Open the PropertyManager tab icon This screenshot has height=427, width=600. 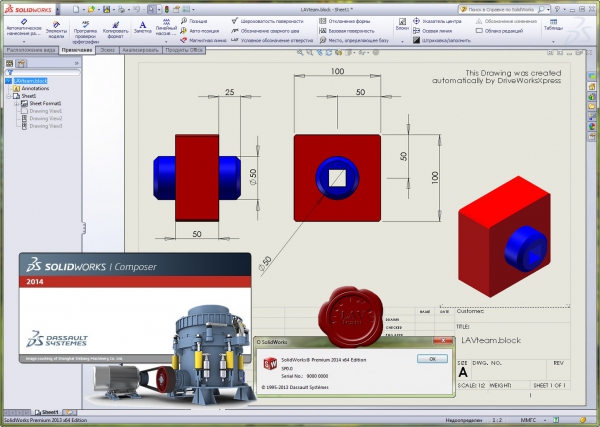click(21, 63)
